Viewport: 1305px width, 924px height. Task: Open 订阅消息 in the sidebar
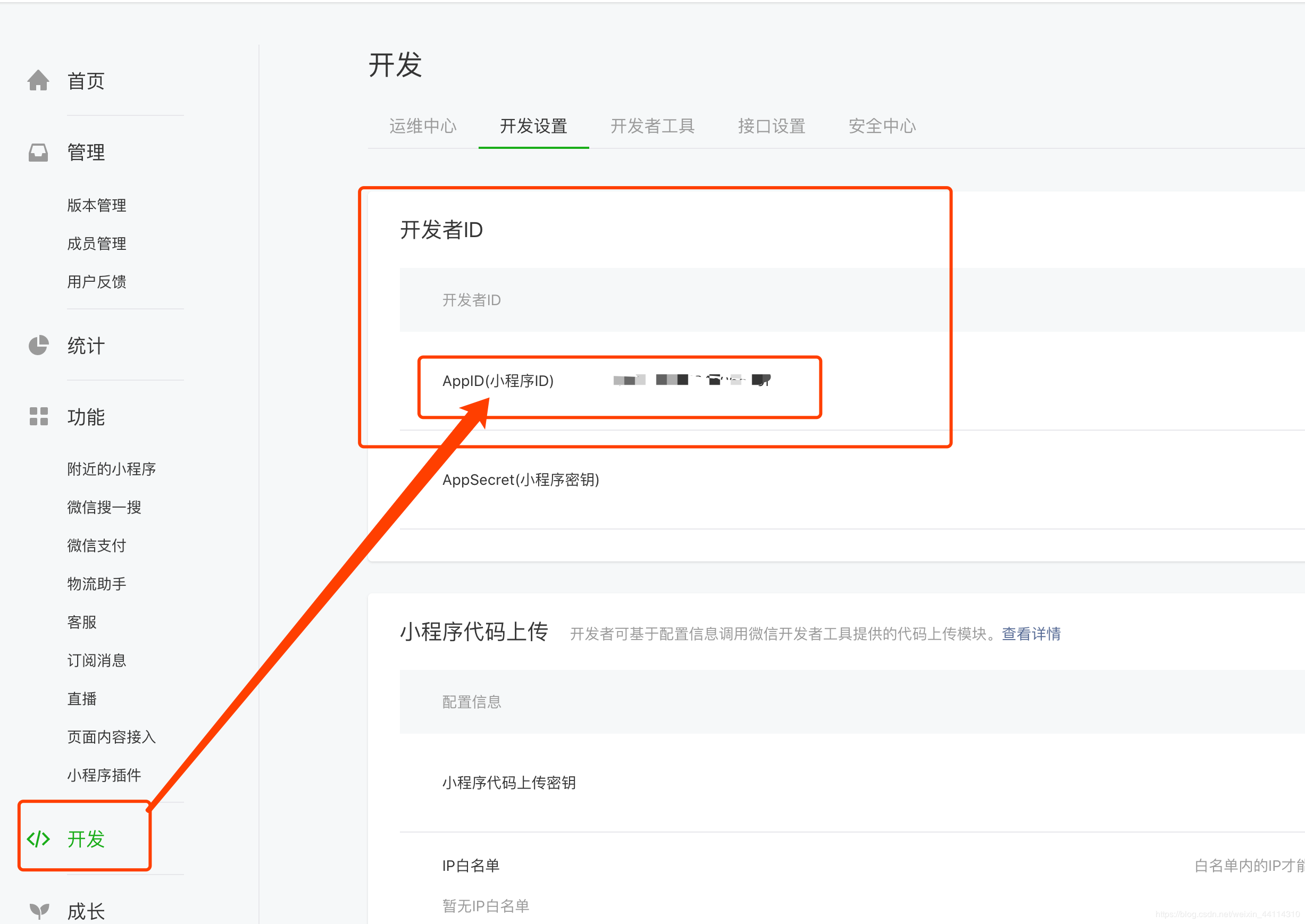[97, 660]
